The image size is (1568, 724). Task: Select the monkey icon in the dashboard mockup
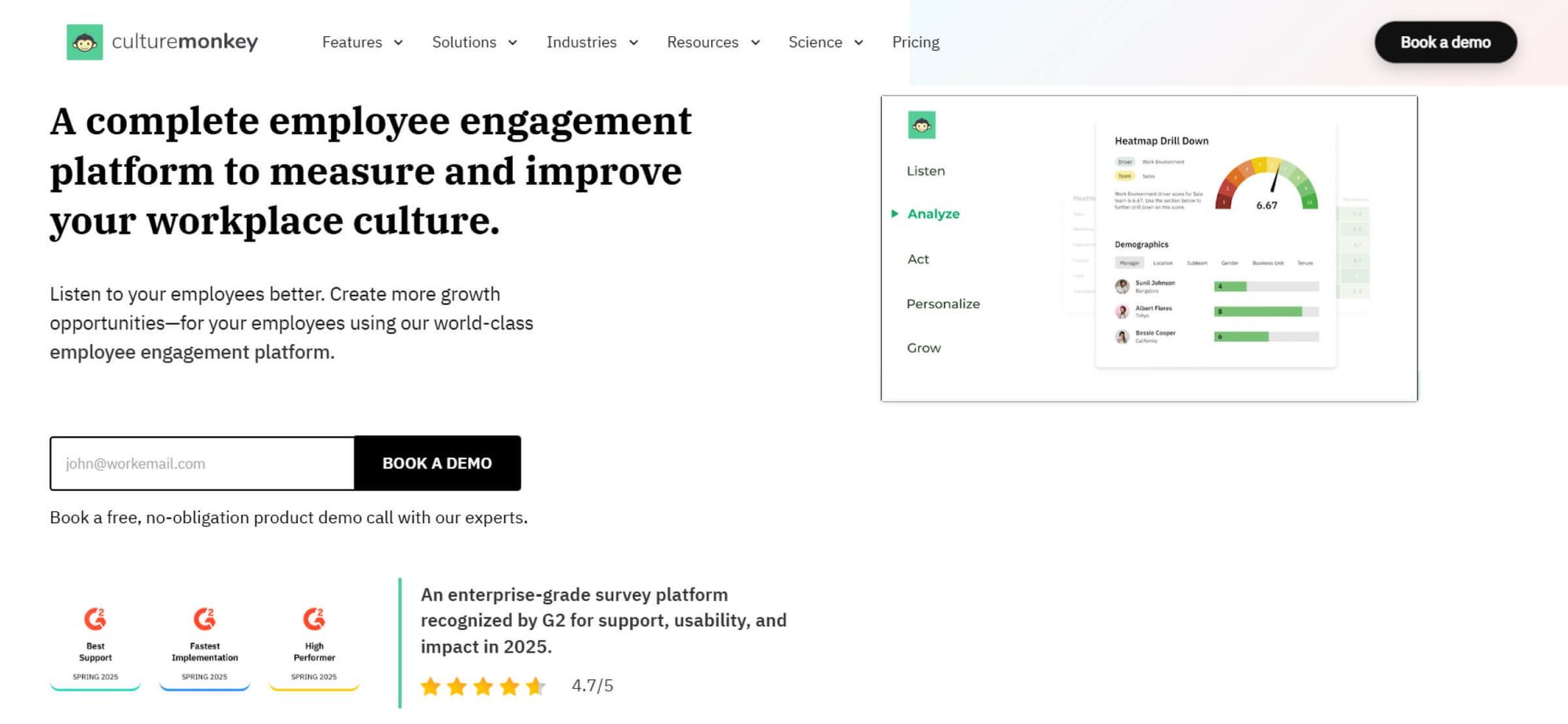923,125
